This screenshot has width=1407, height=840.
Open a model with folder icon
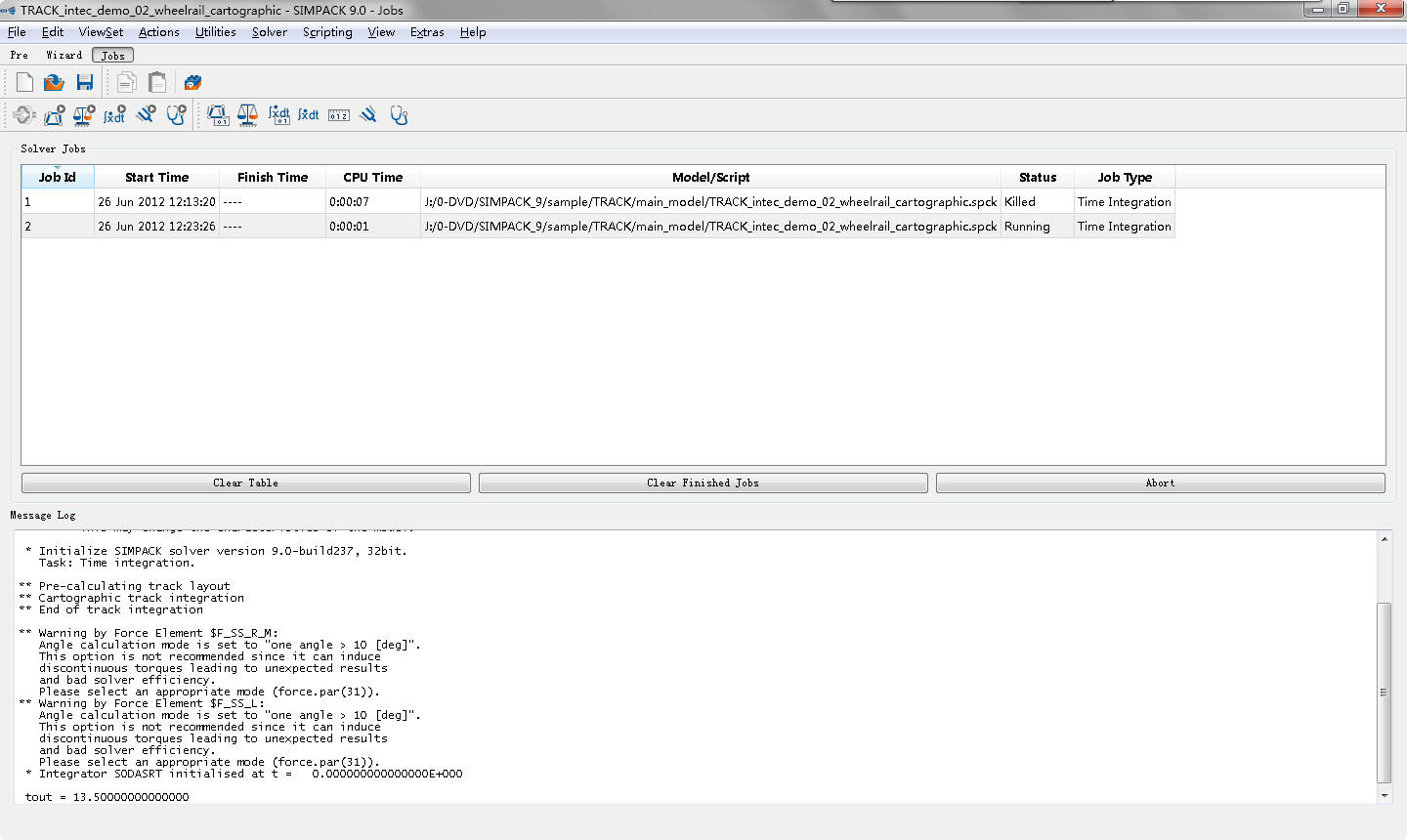(x=55, y=82)
